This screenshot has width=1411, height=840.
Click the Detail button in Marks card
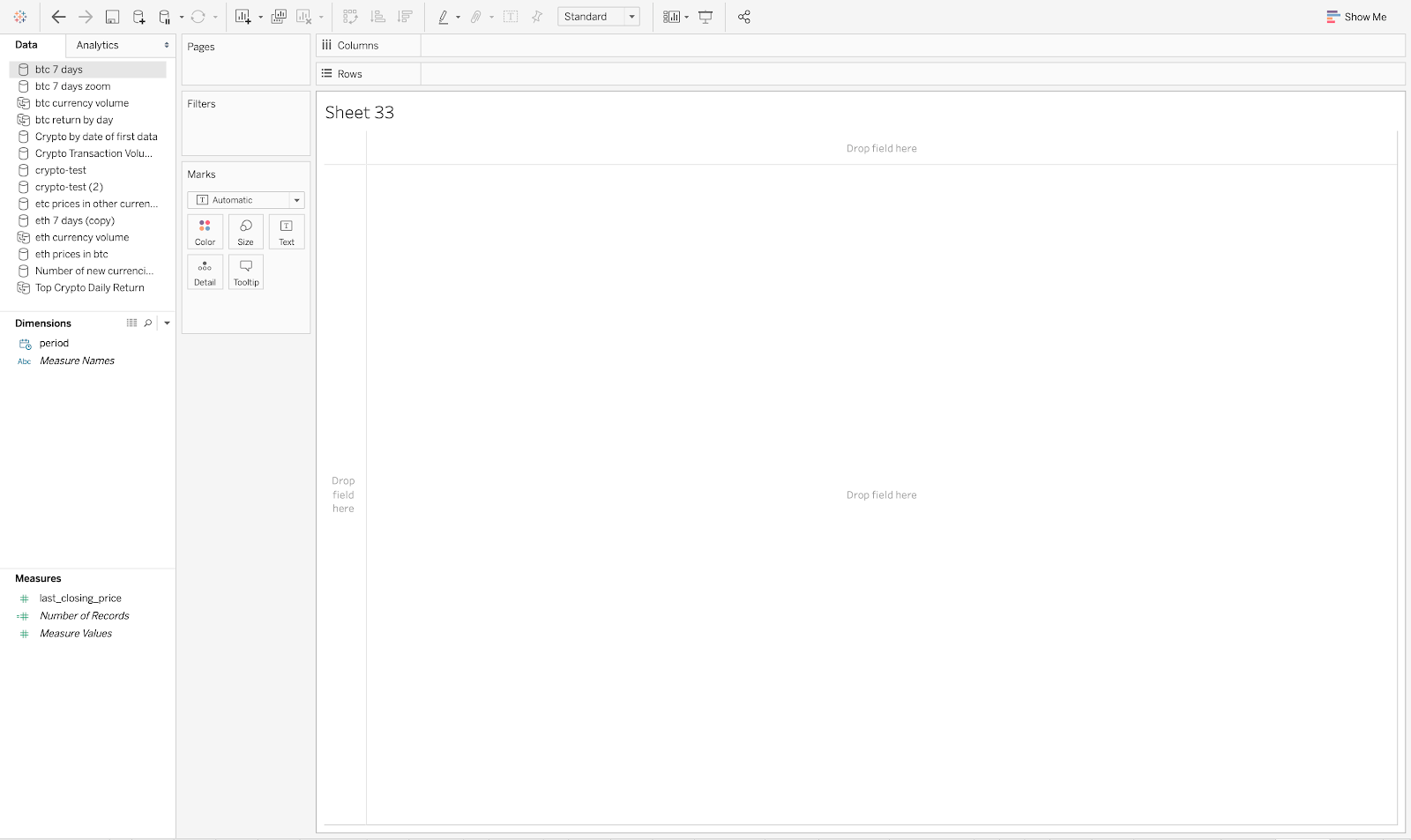point(205,272)
